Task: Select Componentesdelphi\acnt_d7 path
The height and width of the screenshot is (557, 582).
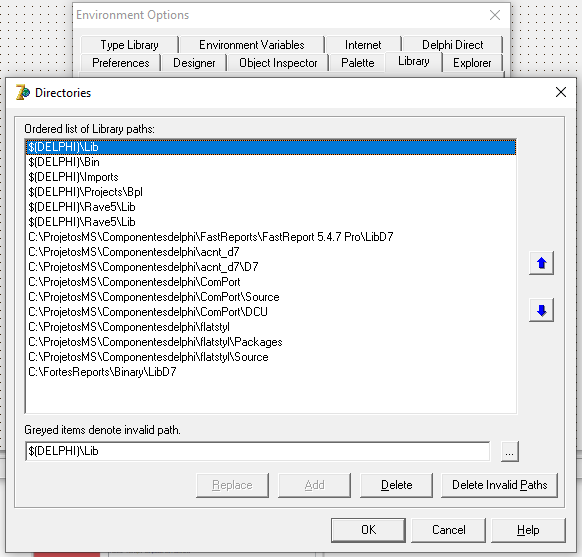Action: 271,252
